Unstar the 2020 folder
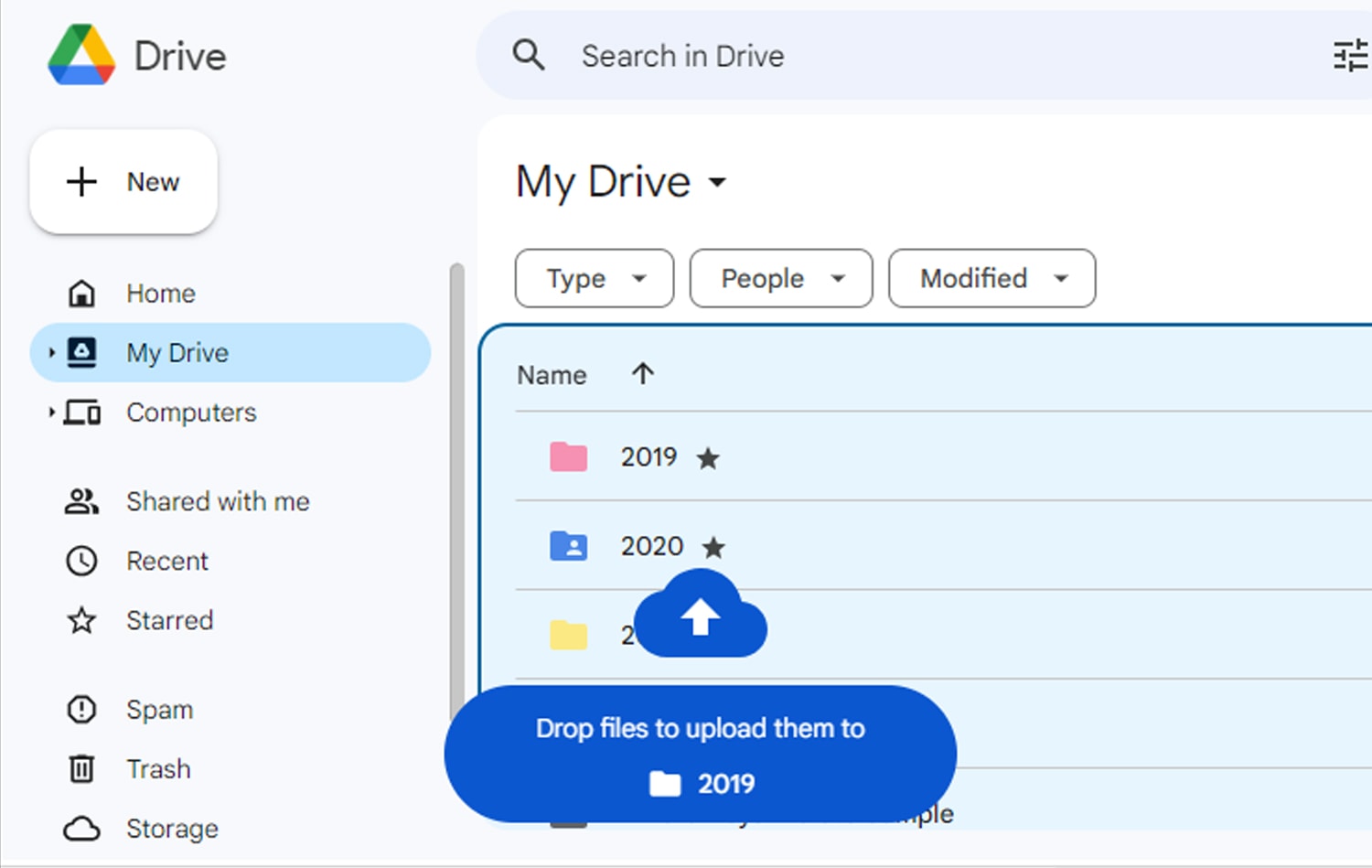 [x=714, y=548]
